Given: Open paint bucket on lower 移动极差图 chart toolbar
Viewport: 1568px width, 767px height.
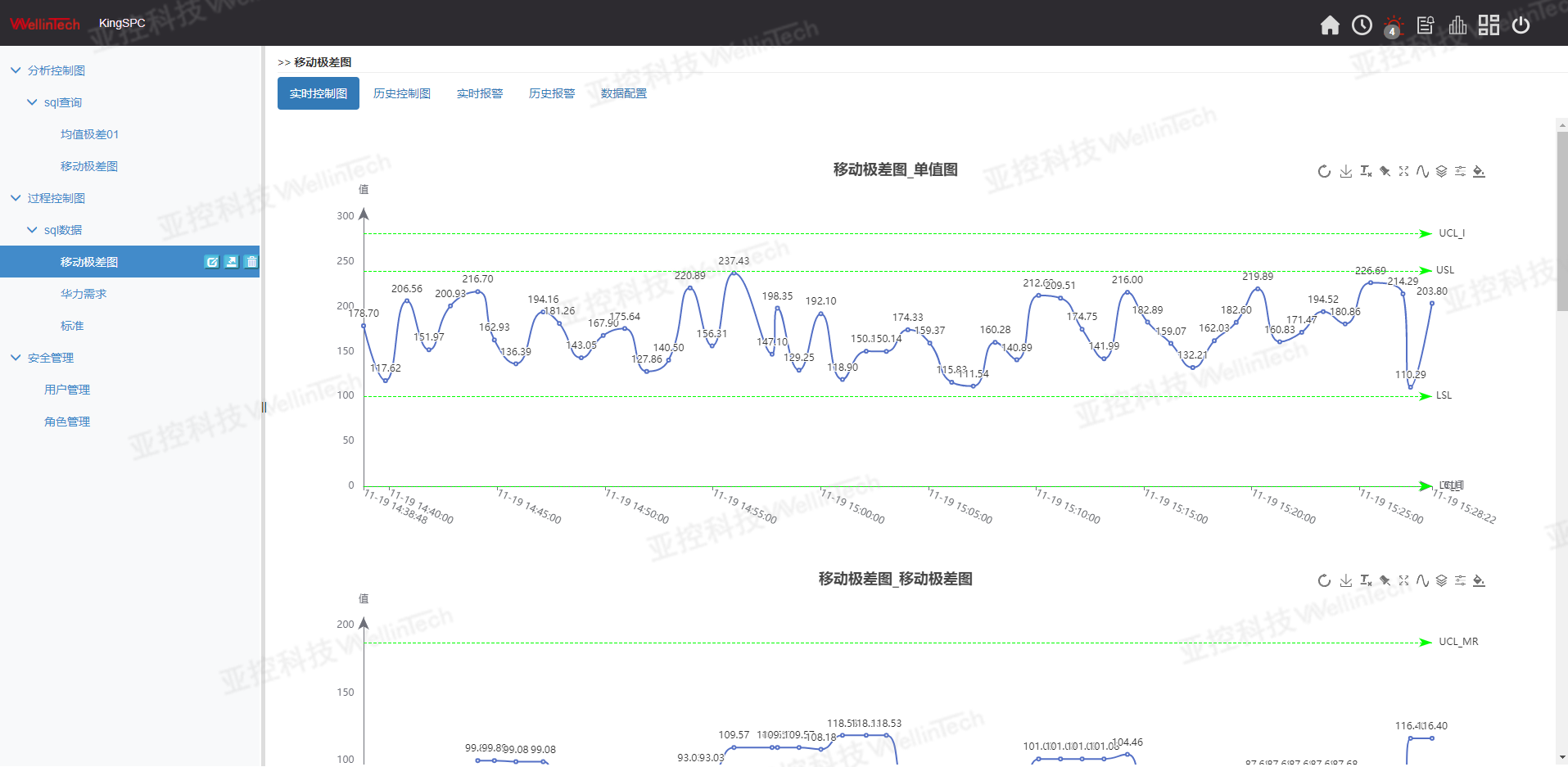Looking at the screenshot, I should pyautogui.click(x=1479, y=580).
